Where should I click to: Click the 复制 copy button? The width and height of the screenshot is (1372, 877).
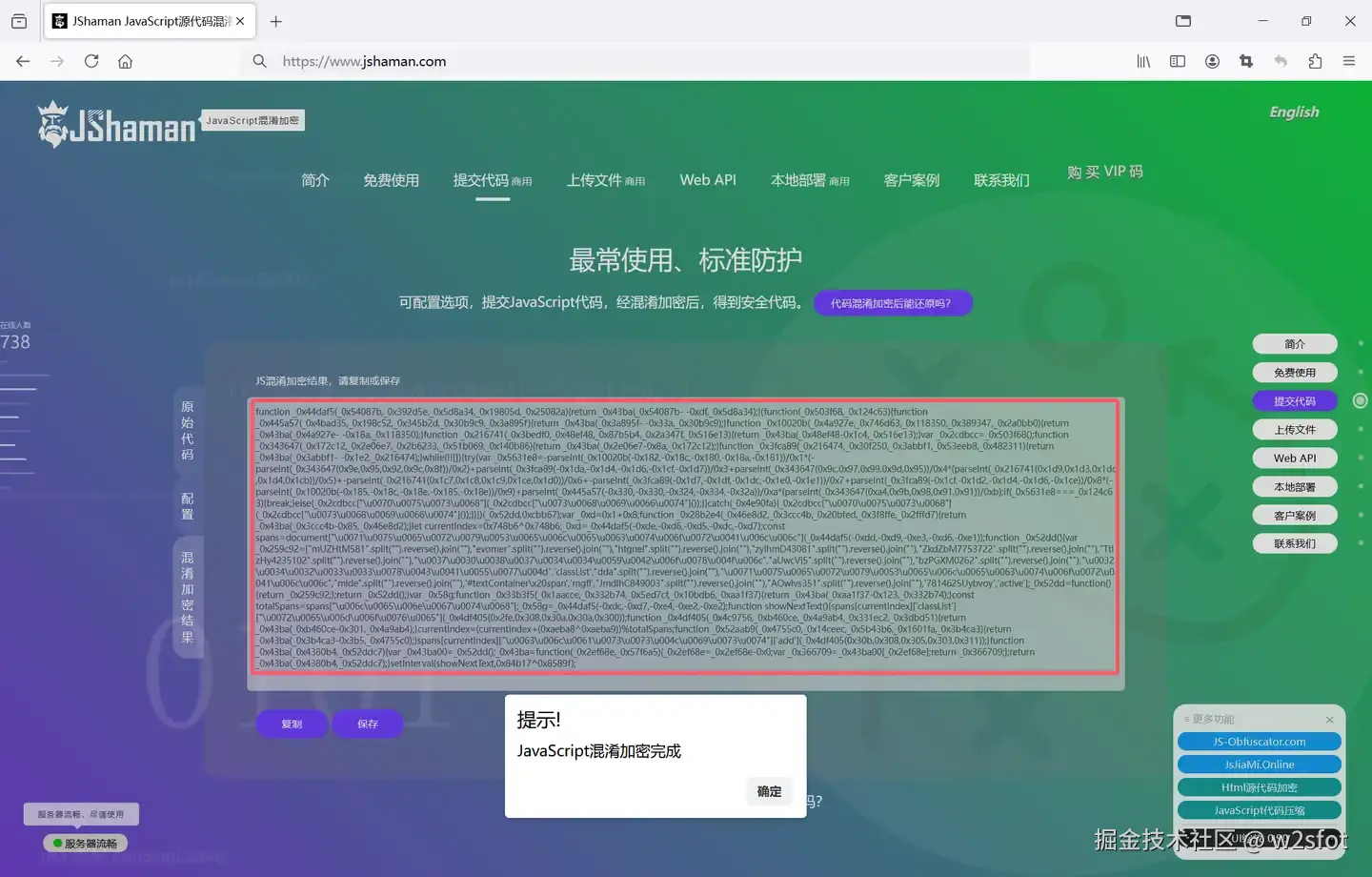click(292, 724)
